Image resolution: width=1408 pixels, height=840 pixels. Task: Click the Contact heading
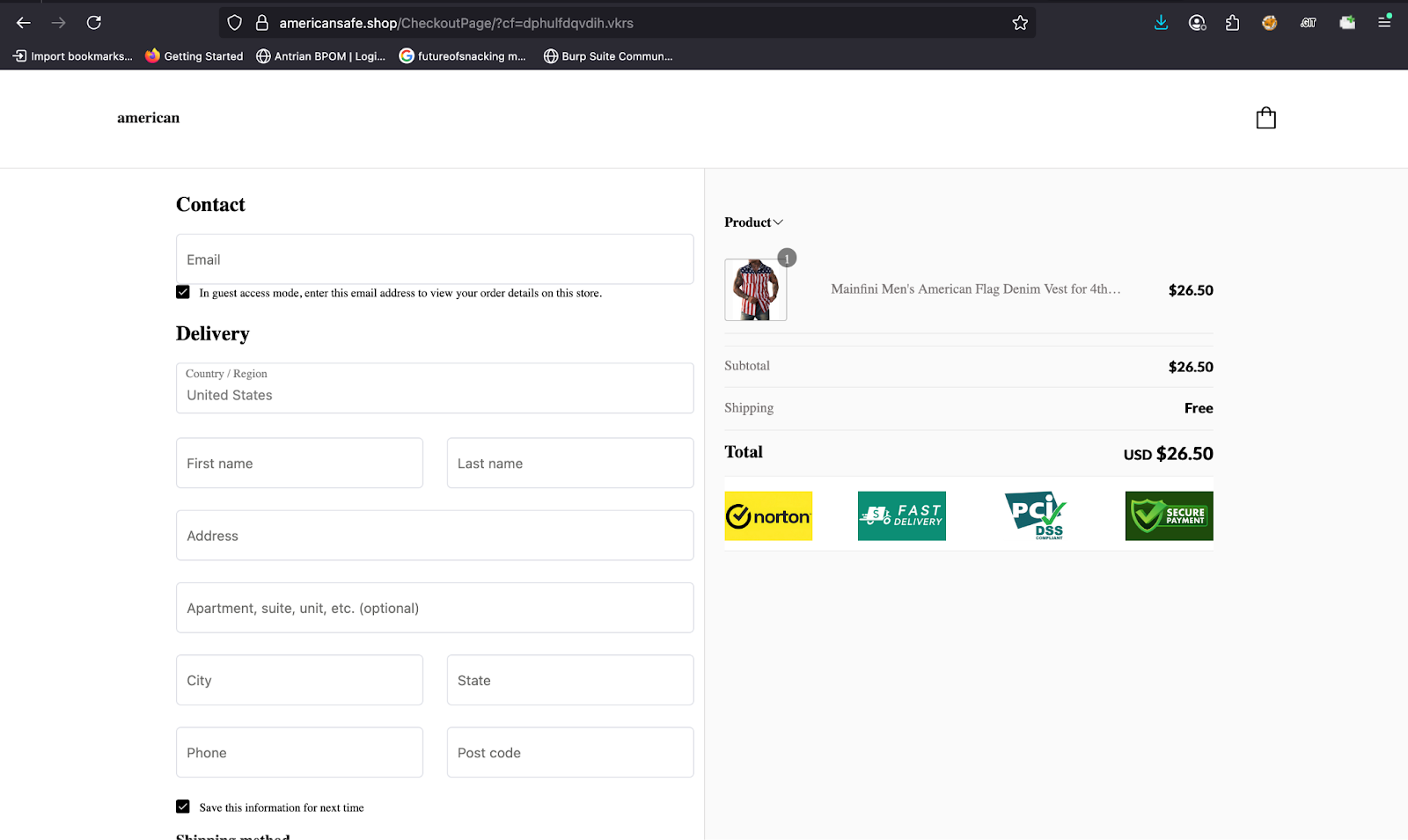pyautogui.click(x=210, y=205)
